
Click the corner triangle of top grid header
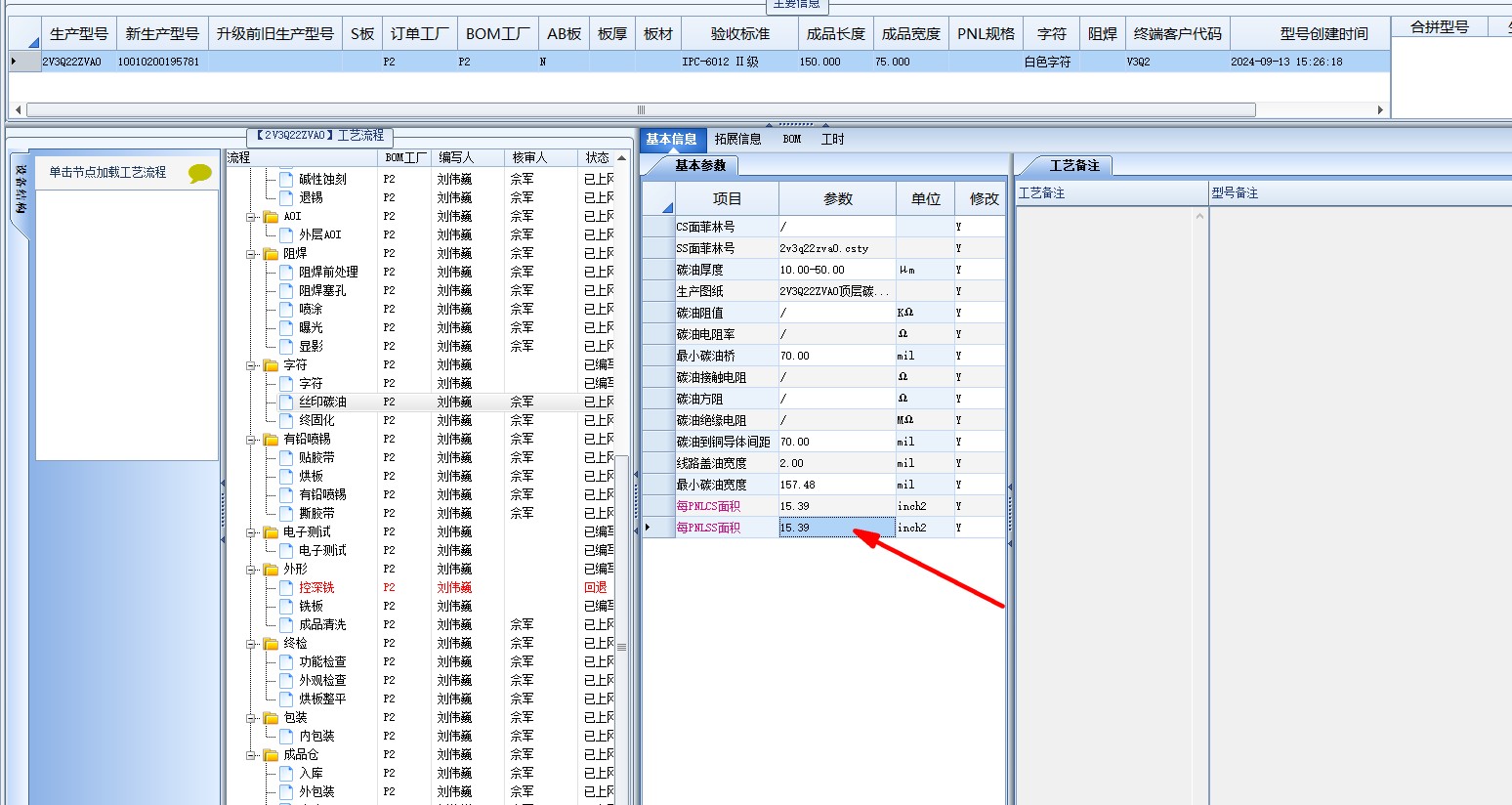click(x=34, y=42)
